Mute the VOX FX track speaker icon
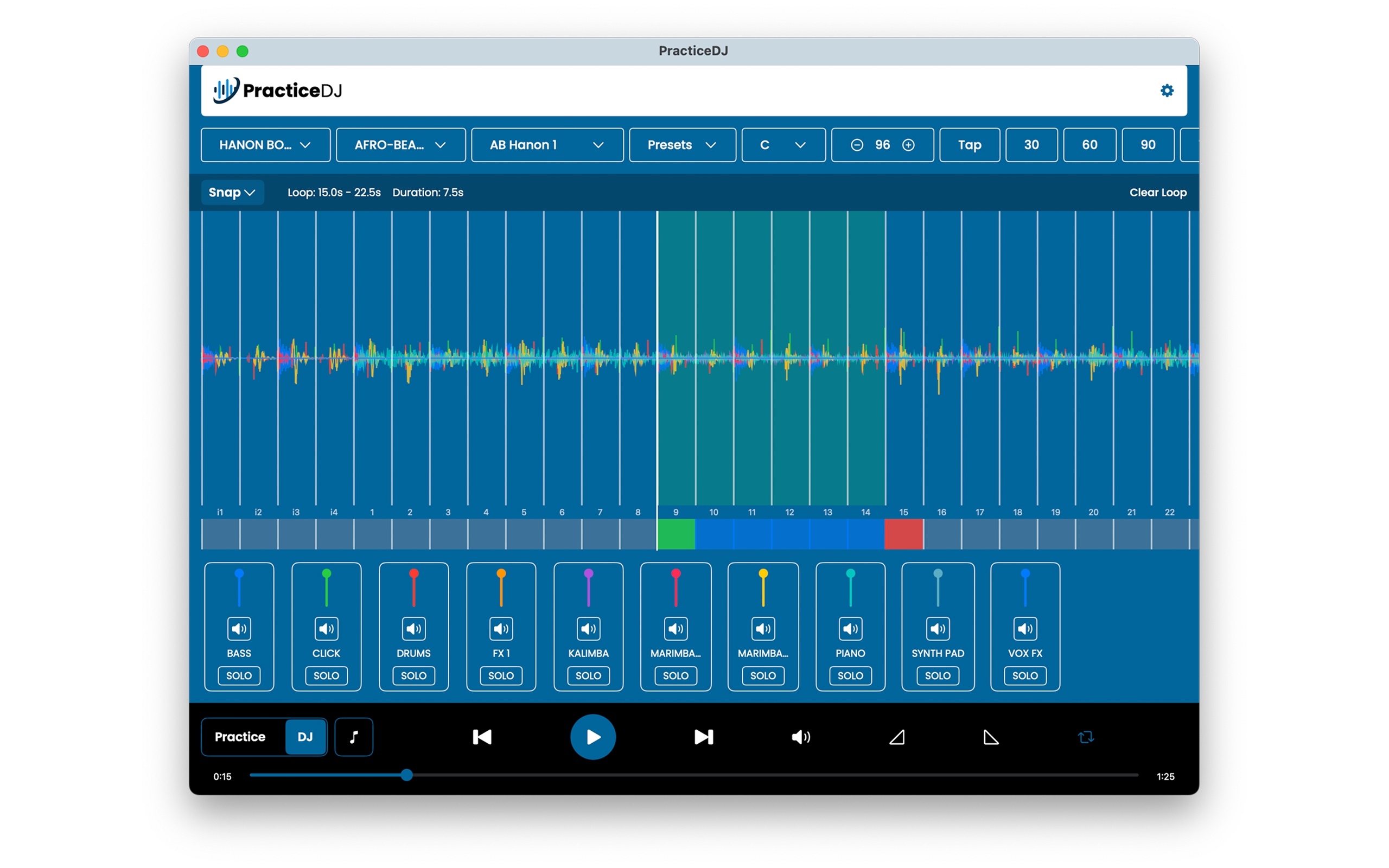This screenshot has width=1389, height=868. (1025, 629)
